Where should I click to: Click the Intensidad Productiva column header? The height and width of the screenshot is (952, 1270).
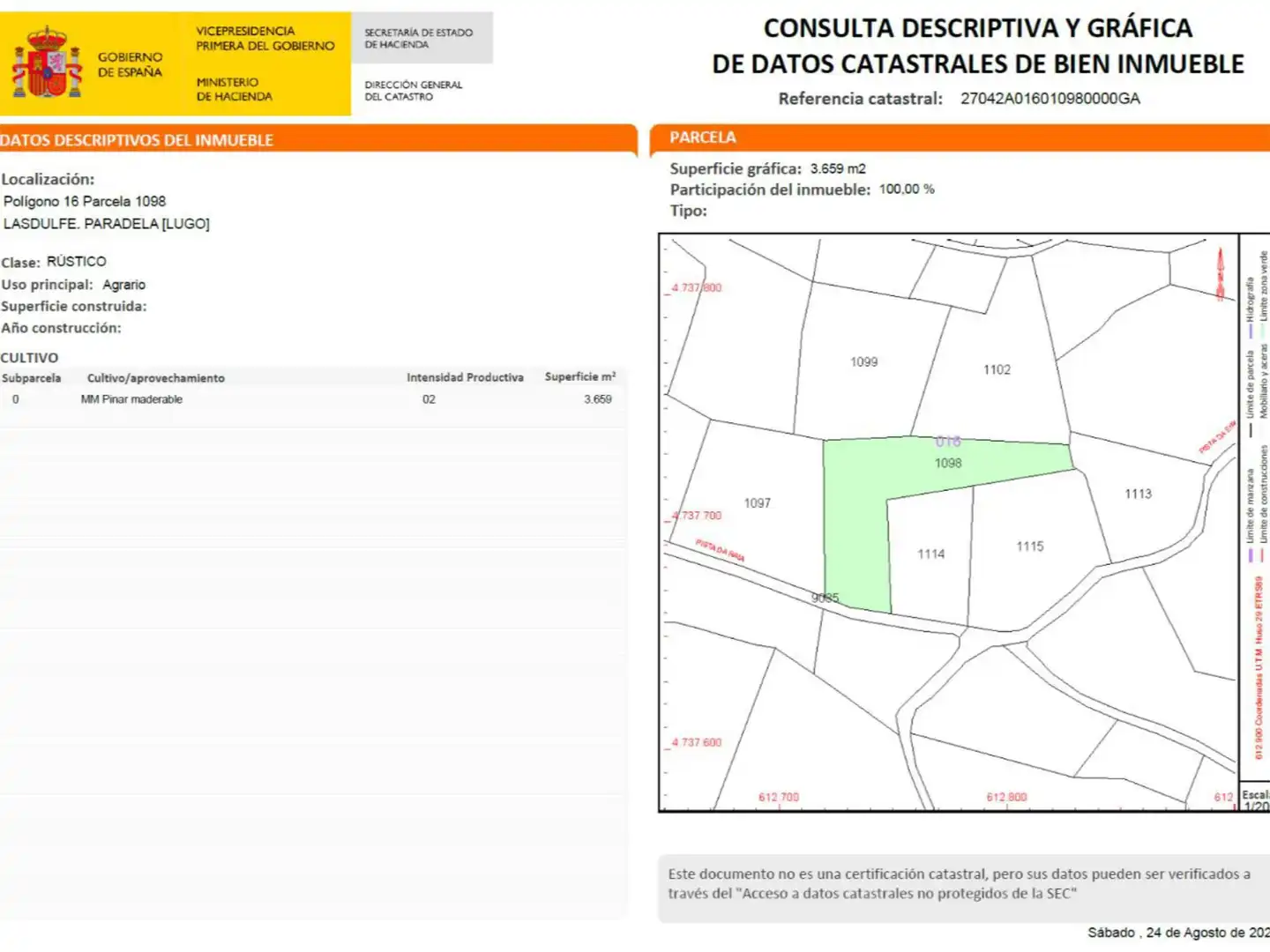coord(465,377)
